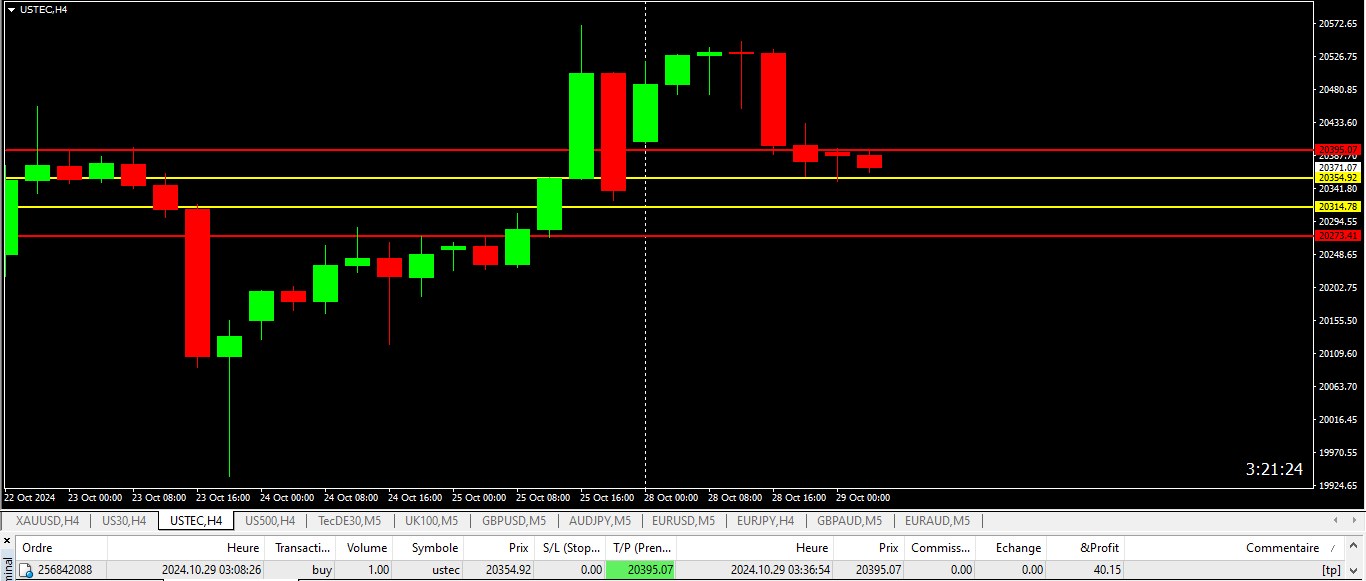
Task: Sort by the Transaction column header
Action: point(301,548)
